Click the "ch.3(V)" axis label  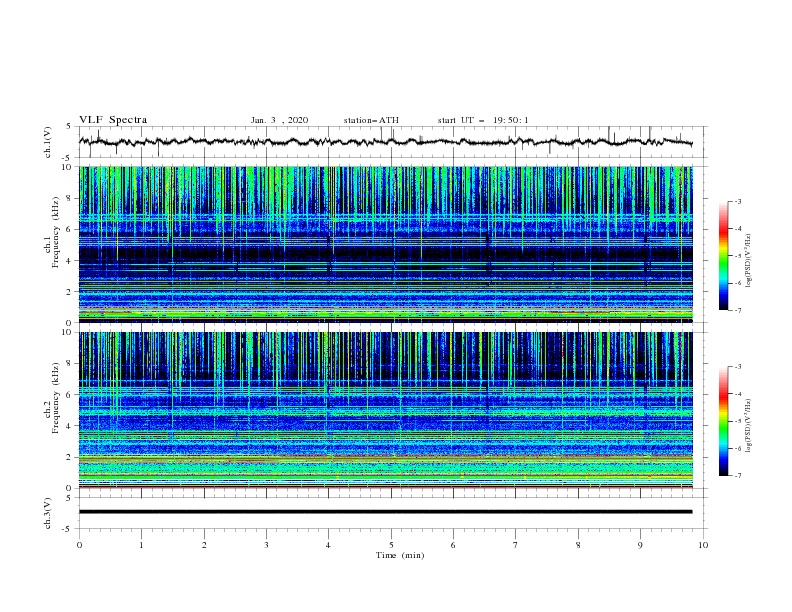point(48,513)
